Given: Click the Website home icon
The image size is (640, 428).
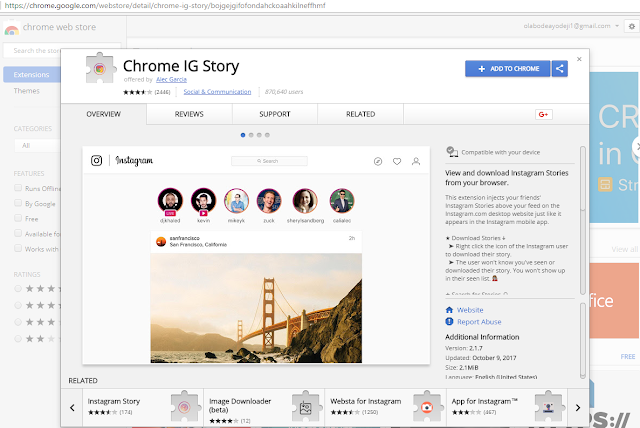Looking at the screenshot, I should (449, 310).
